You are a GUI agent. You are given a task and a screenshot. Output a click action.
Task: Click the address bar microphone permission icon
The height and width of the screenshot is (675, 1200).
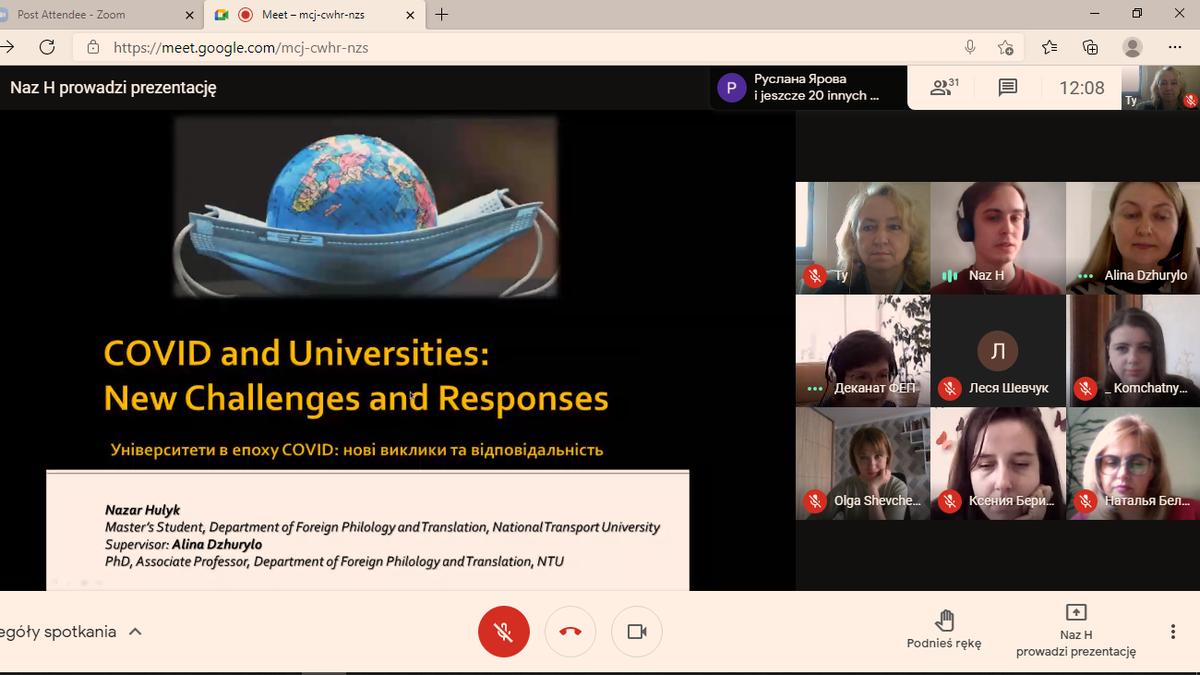(970, 47)
